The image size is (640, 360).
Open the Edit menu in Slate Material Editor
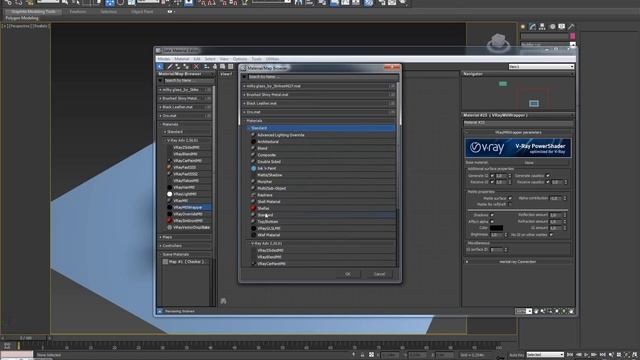coord(197,59)
